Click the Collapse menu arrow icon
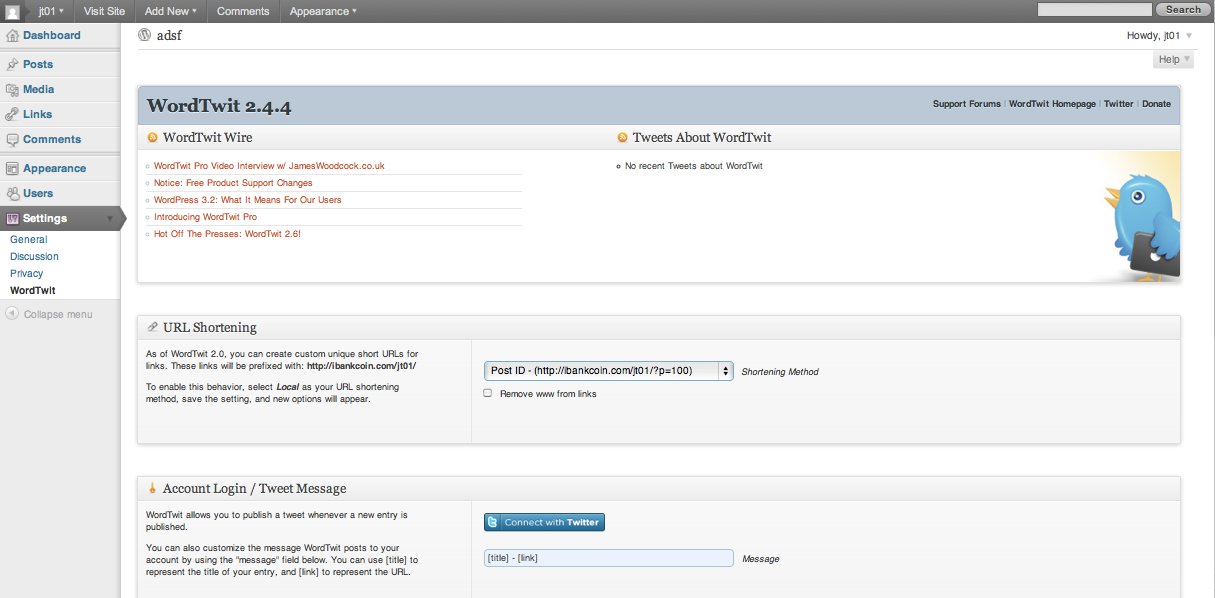 pyautogui.click(x=11, y=314)
